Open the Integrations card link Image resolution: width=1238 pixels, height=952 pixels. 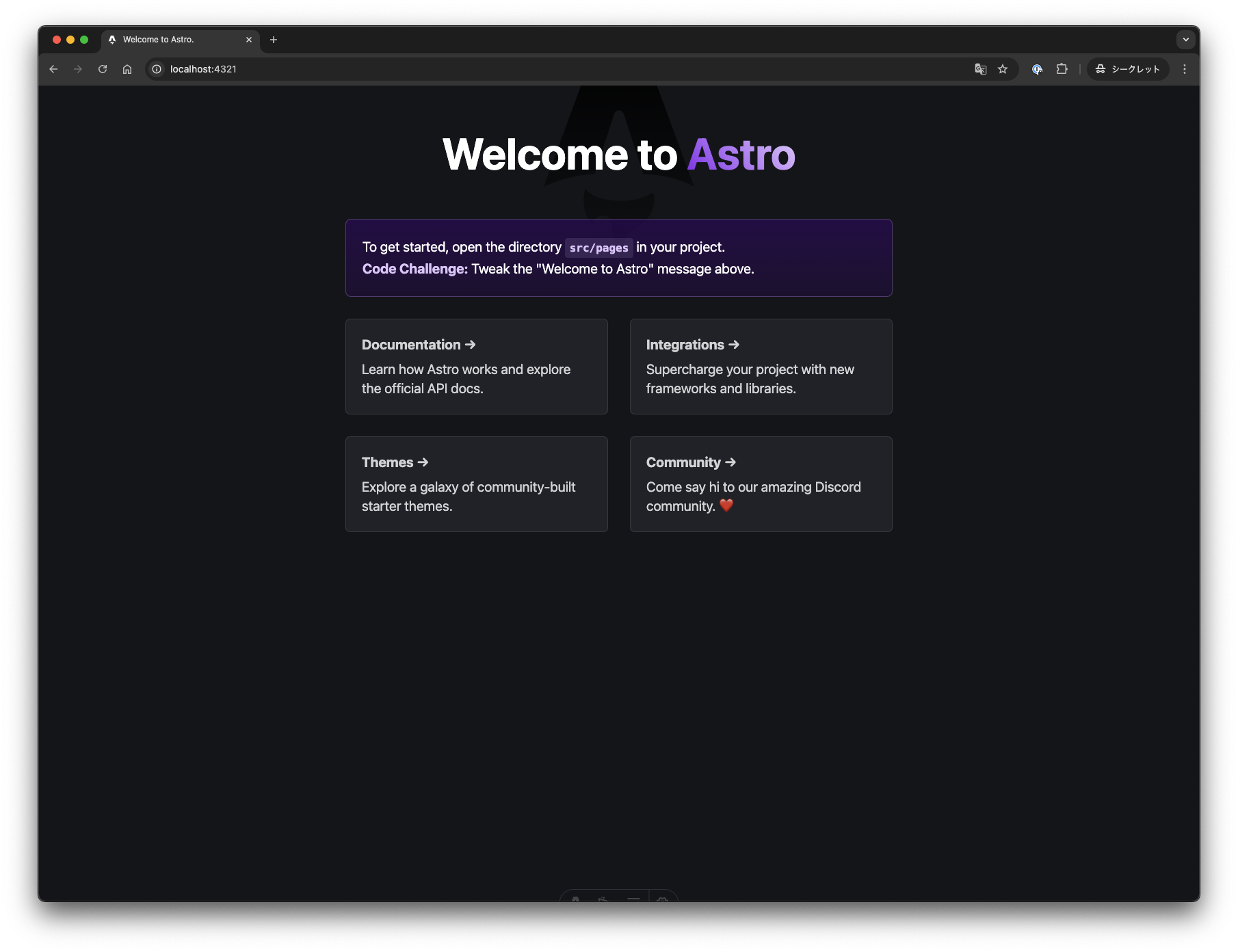761,366
